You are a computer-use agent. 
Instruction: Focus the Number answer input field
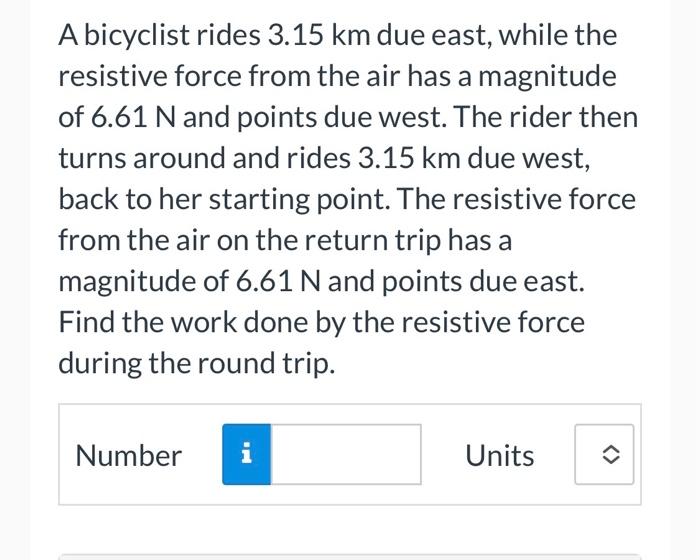[346, 454]
